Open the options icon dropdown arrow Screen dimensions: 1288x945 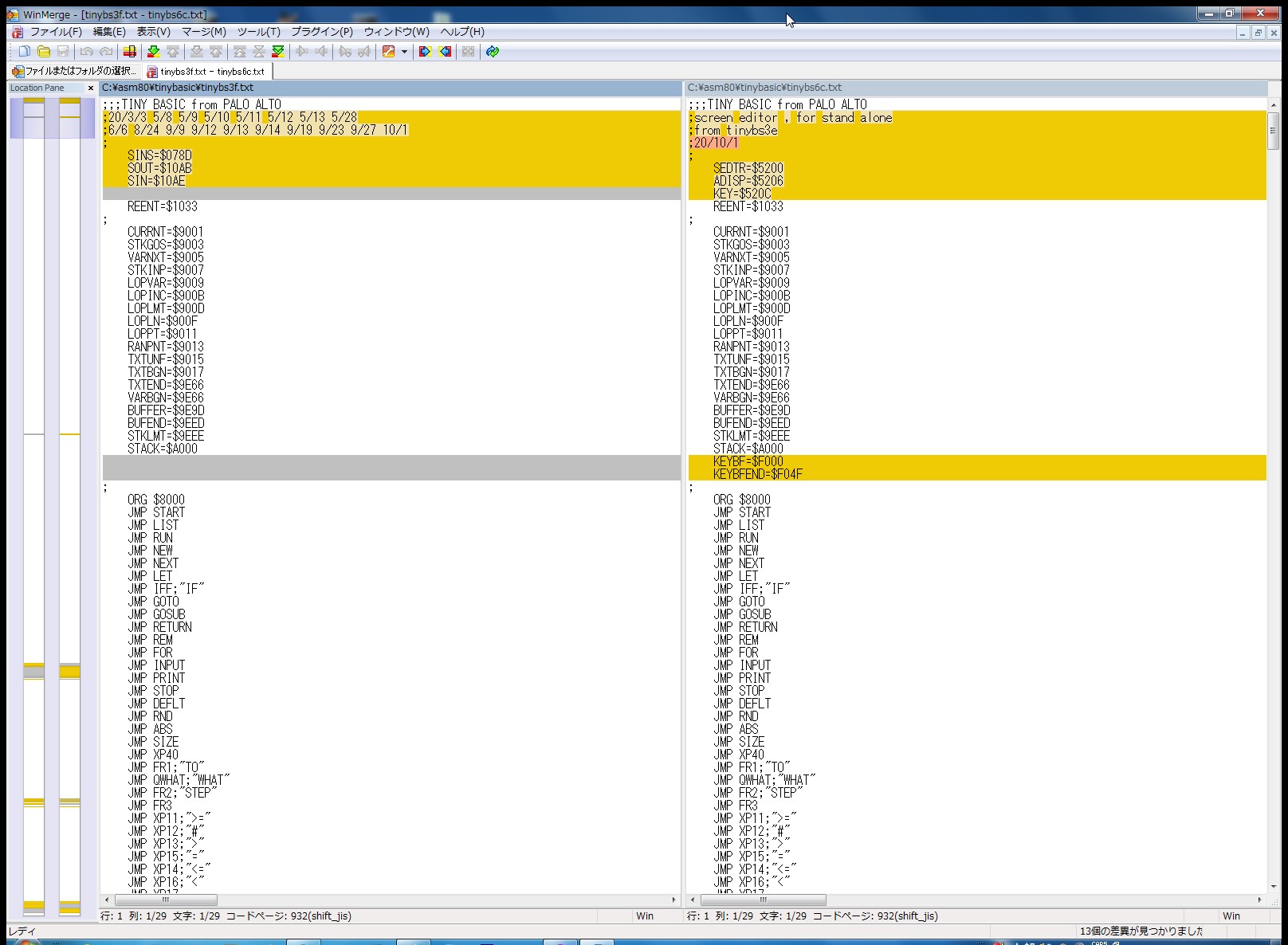404,52
